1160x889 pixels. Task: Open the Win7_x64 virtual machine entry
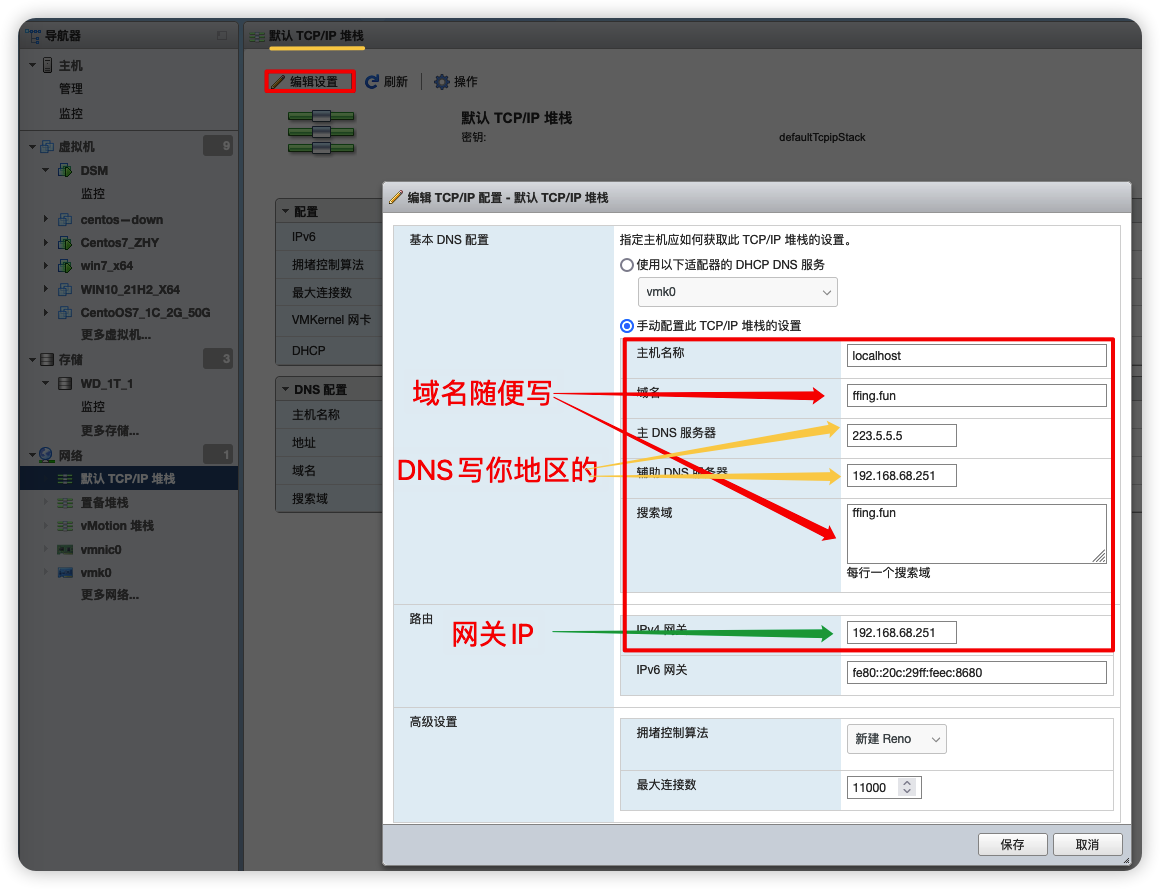106,266
